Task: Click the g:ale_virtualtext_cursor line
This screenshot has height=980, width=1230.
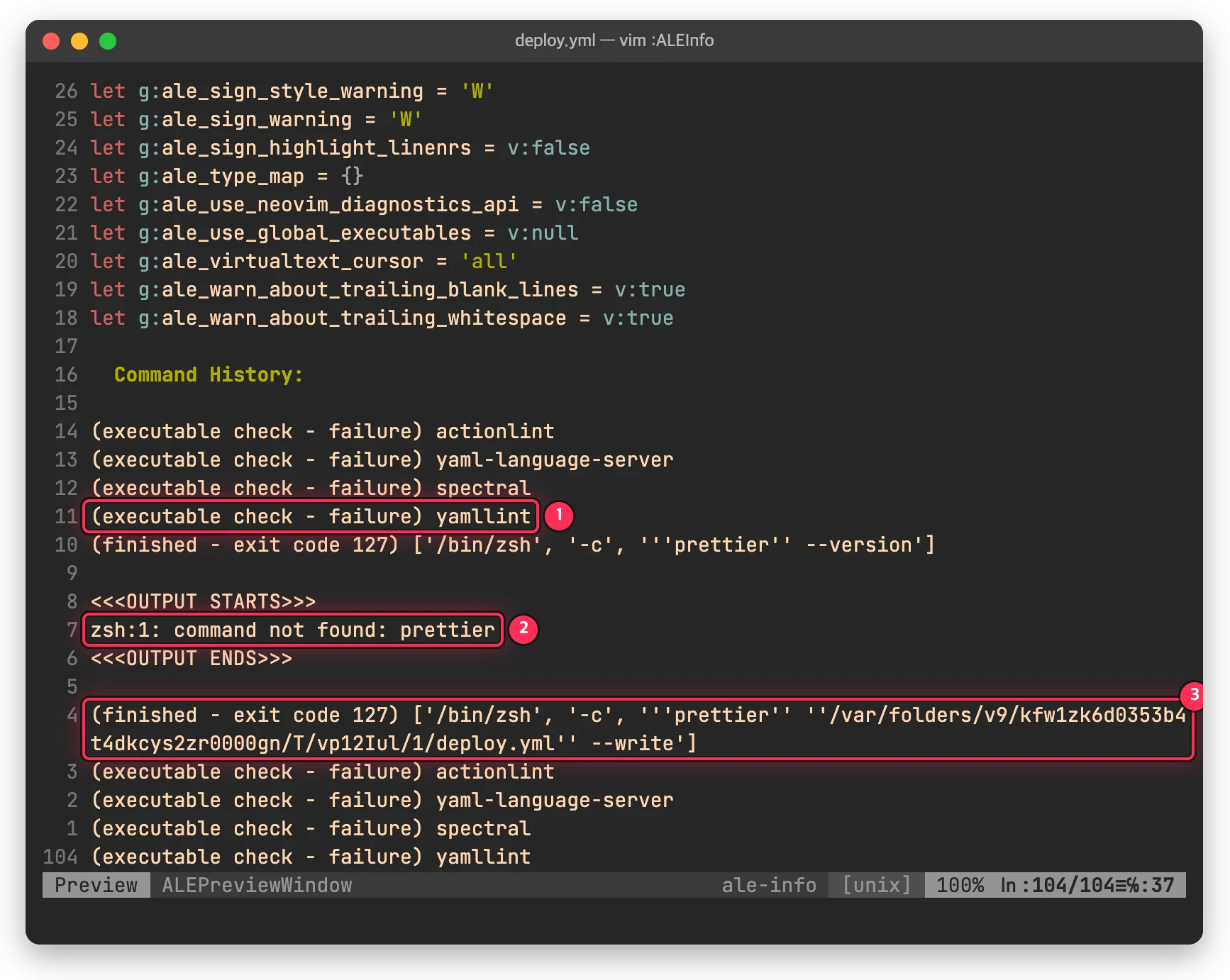Action: (x=304, y=261)
